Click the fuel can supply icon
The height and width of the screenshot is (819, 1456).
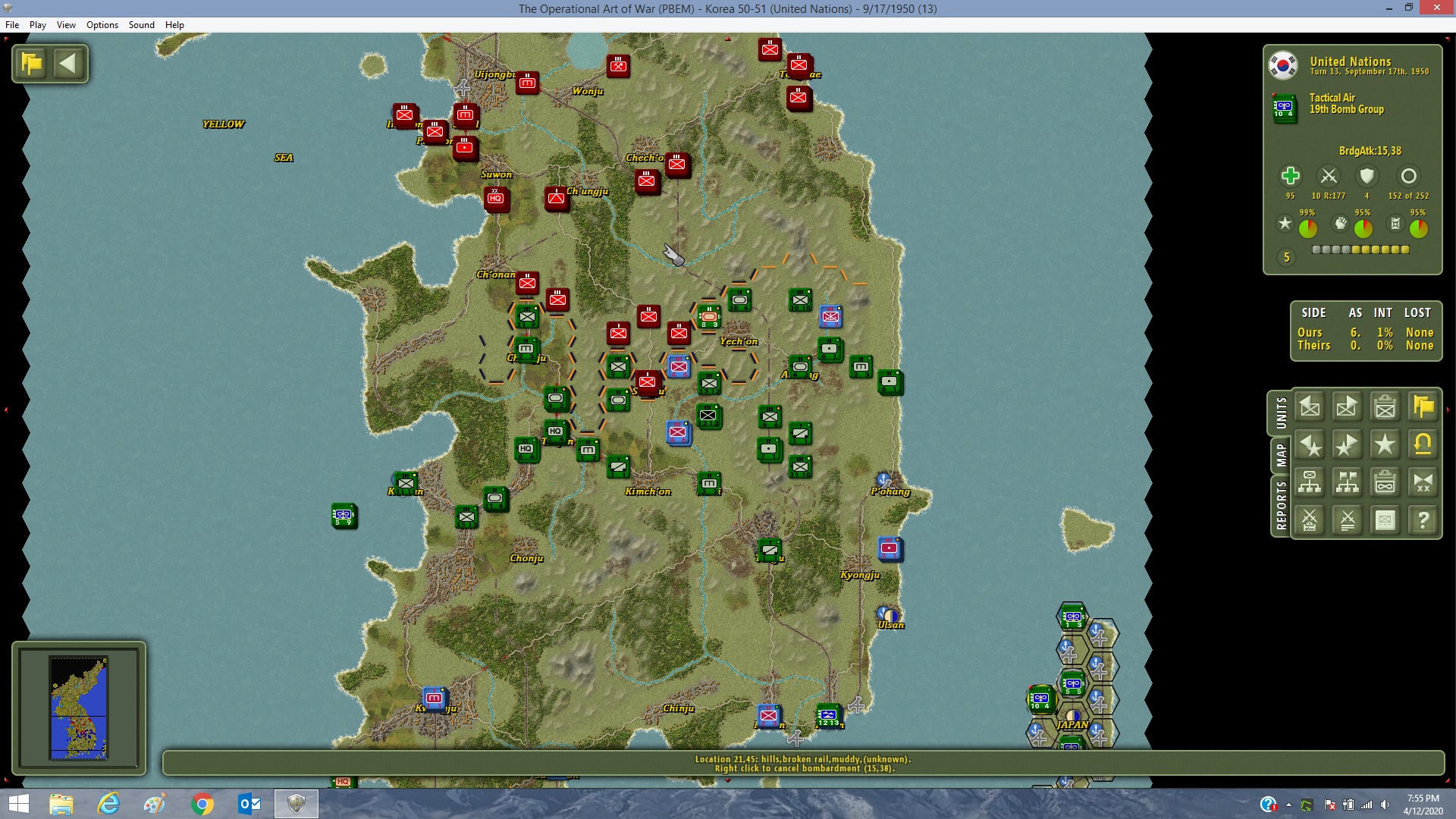(1395, 223)
